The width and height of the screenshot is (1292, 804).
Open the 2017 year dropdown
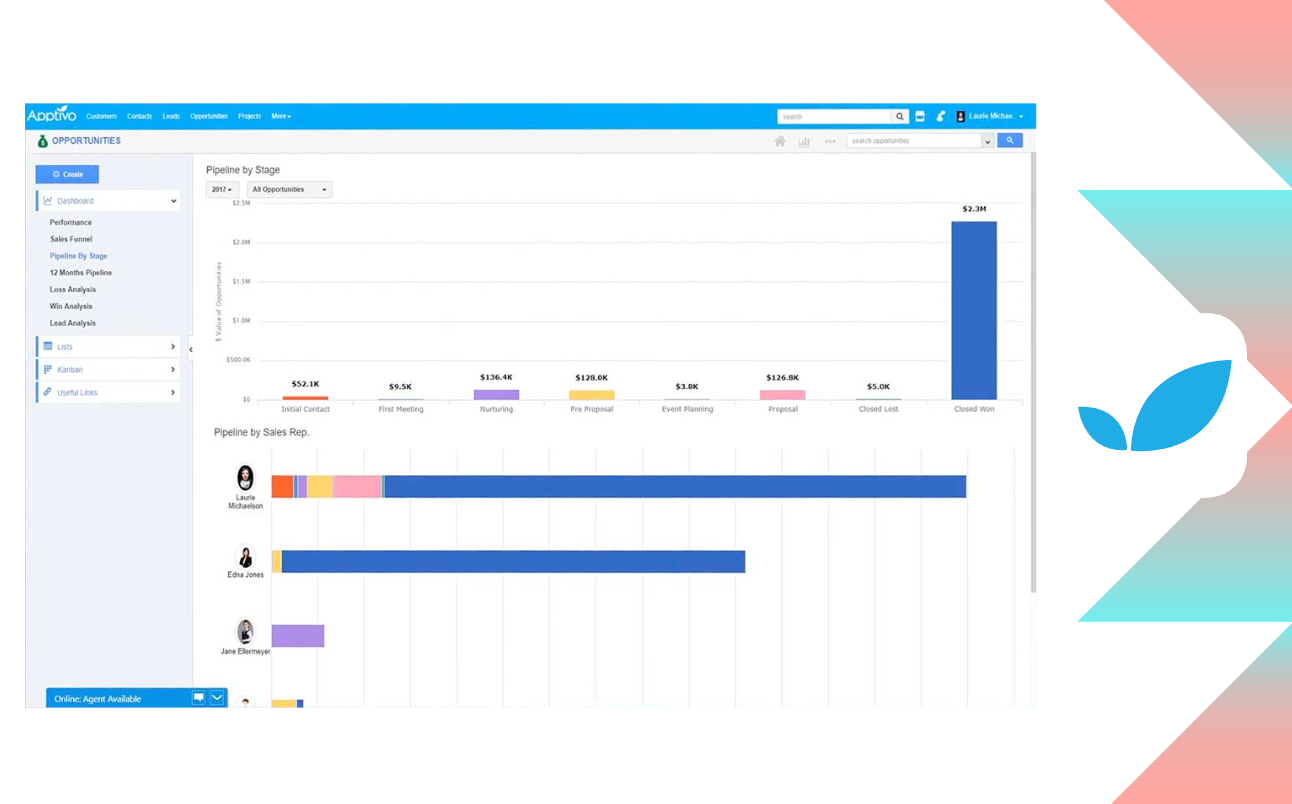[x=222, y=189]
